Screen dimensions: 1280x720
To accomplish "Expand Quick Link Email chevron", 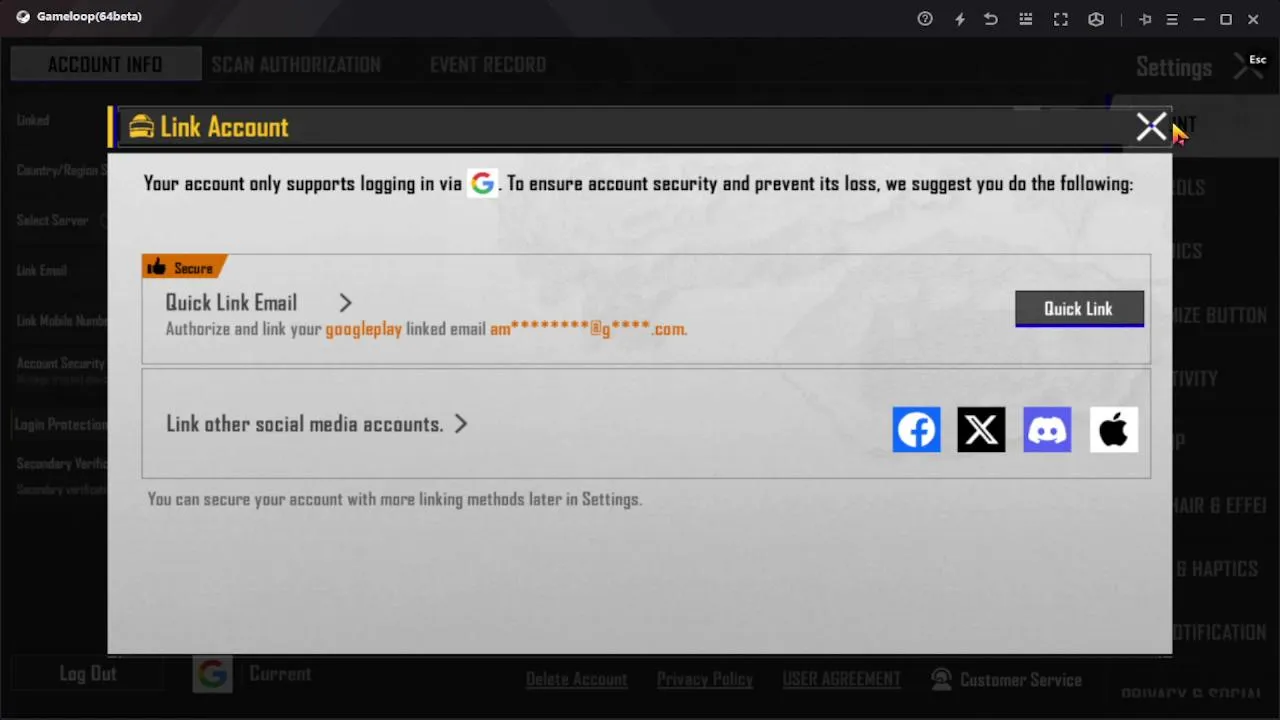I will point(345,303).
